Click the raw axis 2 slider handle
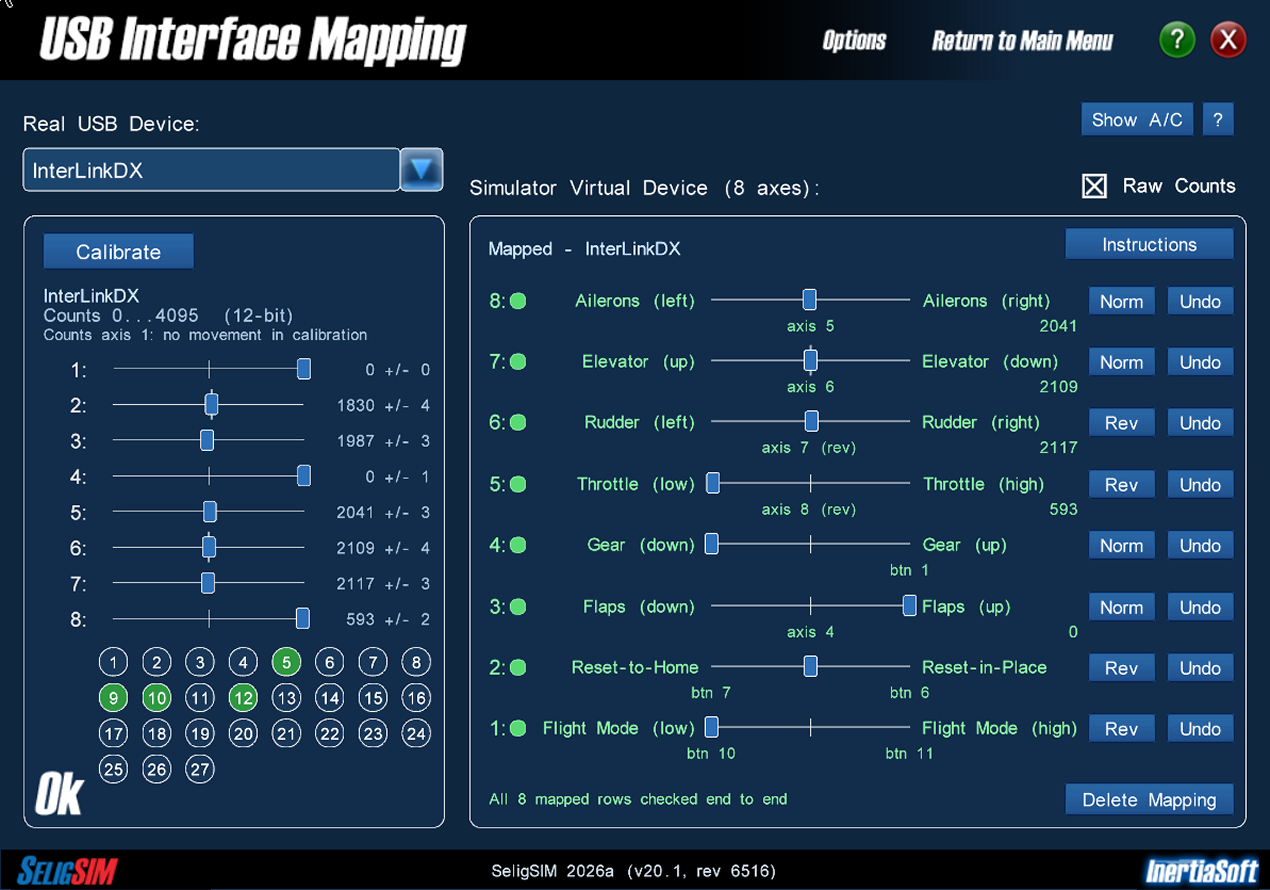Image resolution: width=1270 pixels, height=890 pixels. click(211, 405)
